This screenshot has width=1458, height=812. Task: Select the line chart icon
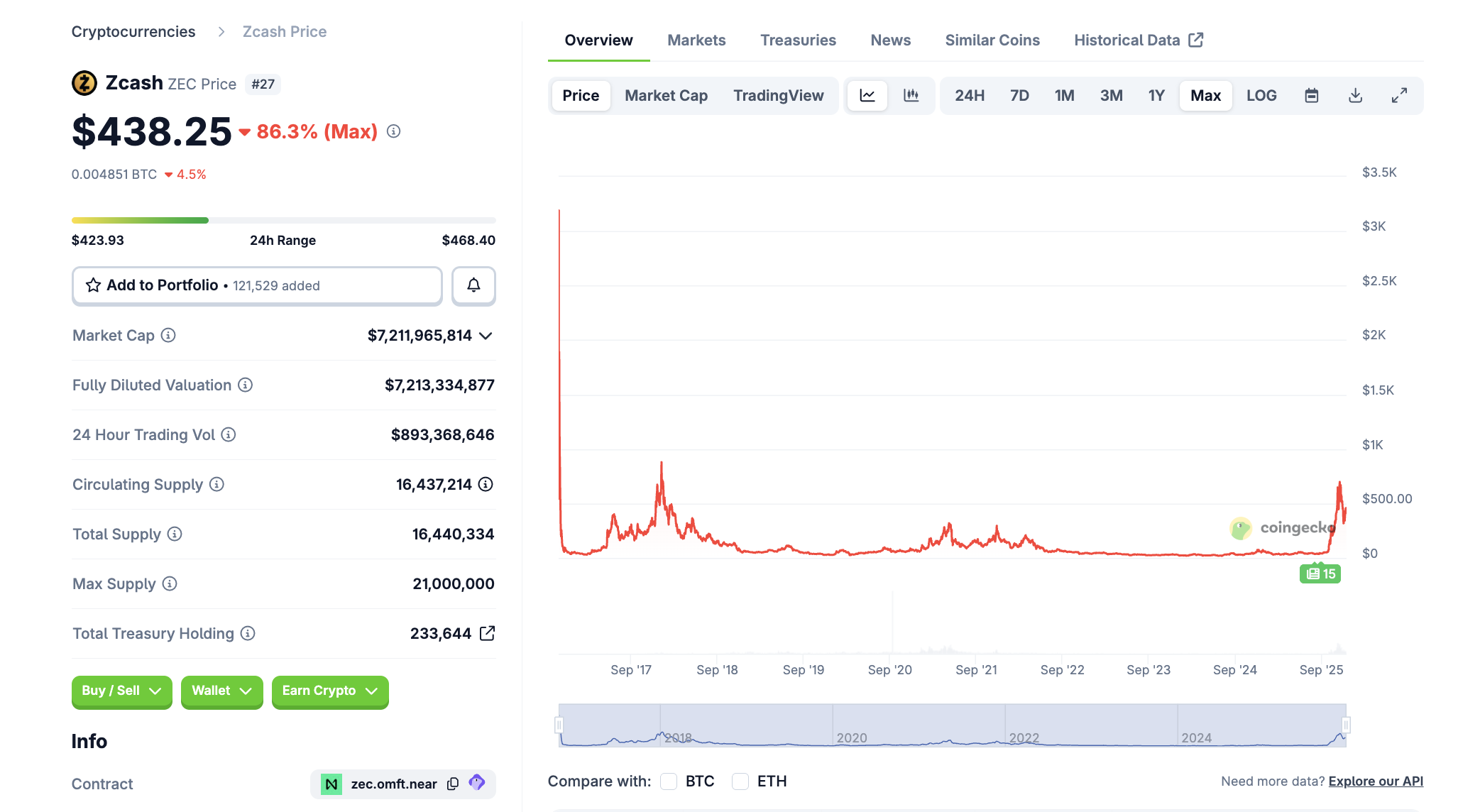[x=867, y=95]
